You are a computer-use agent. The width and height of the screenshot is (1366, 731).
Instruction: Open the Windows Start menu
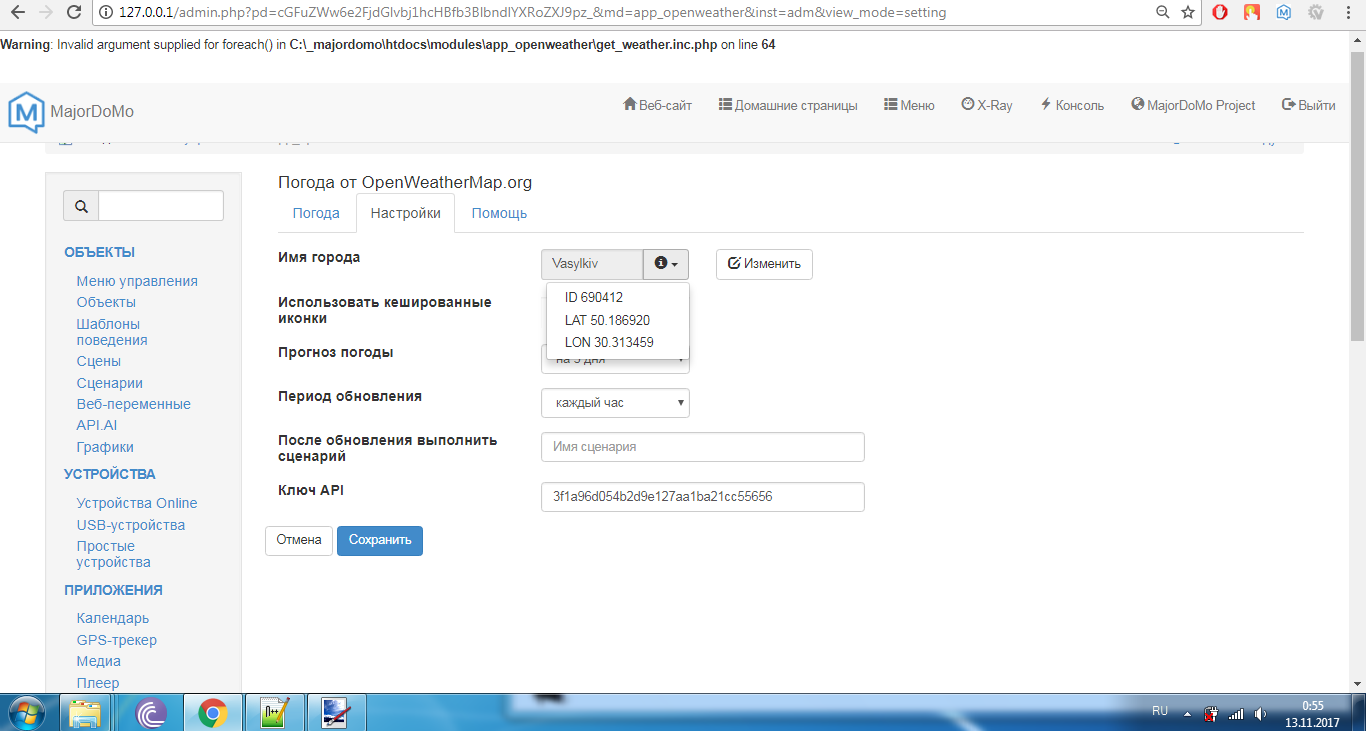click(x=27, y=713)
